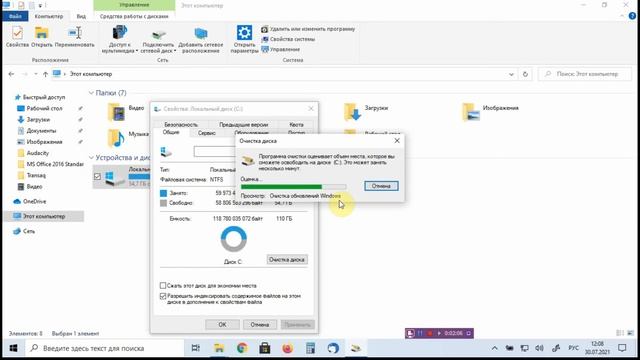Click the Explorer back arrow
The width and height of the screenshot is (640, 360).
[11, 74]
